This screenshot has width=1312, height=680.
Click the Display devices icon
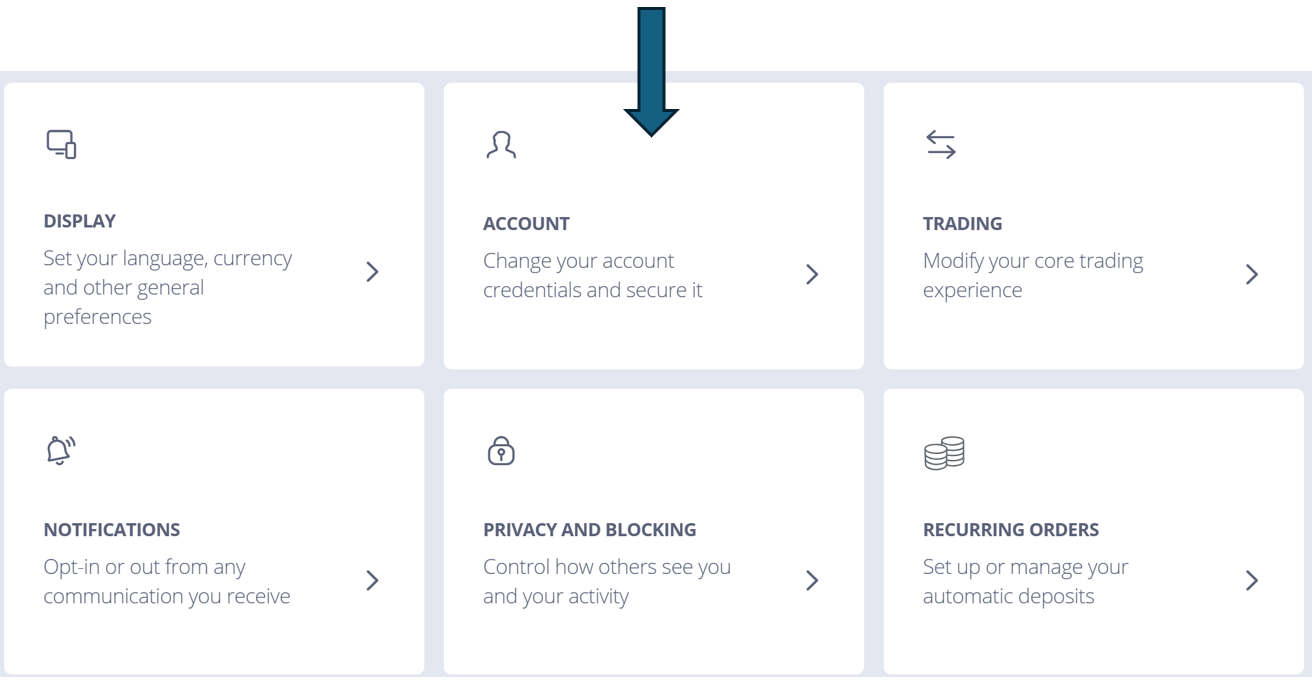pos(62,145)
